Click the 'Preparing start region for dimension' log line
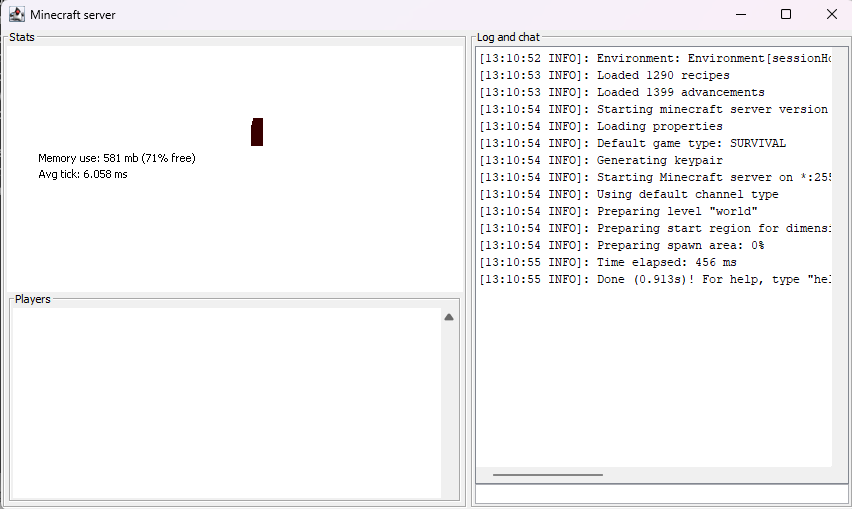This screenshot has width=852, height=509. click(655, 229)
